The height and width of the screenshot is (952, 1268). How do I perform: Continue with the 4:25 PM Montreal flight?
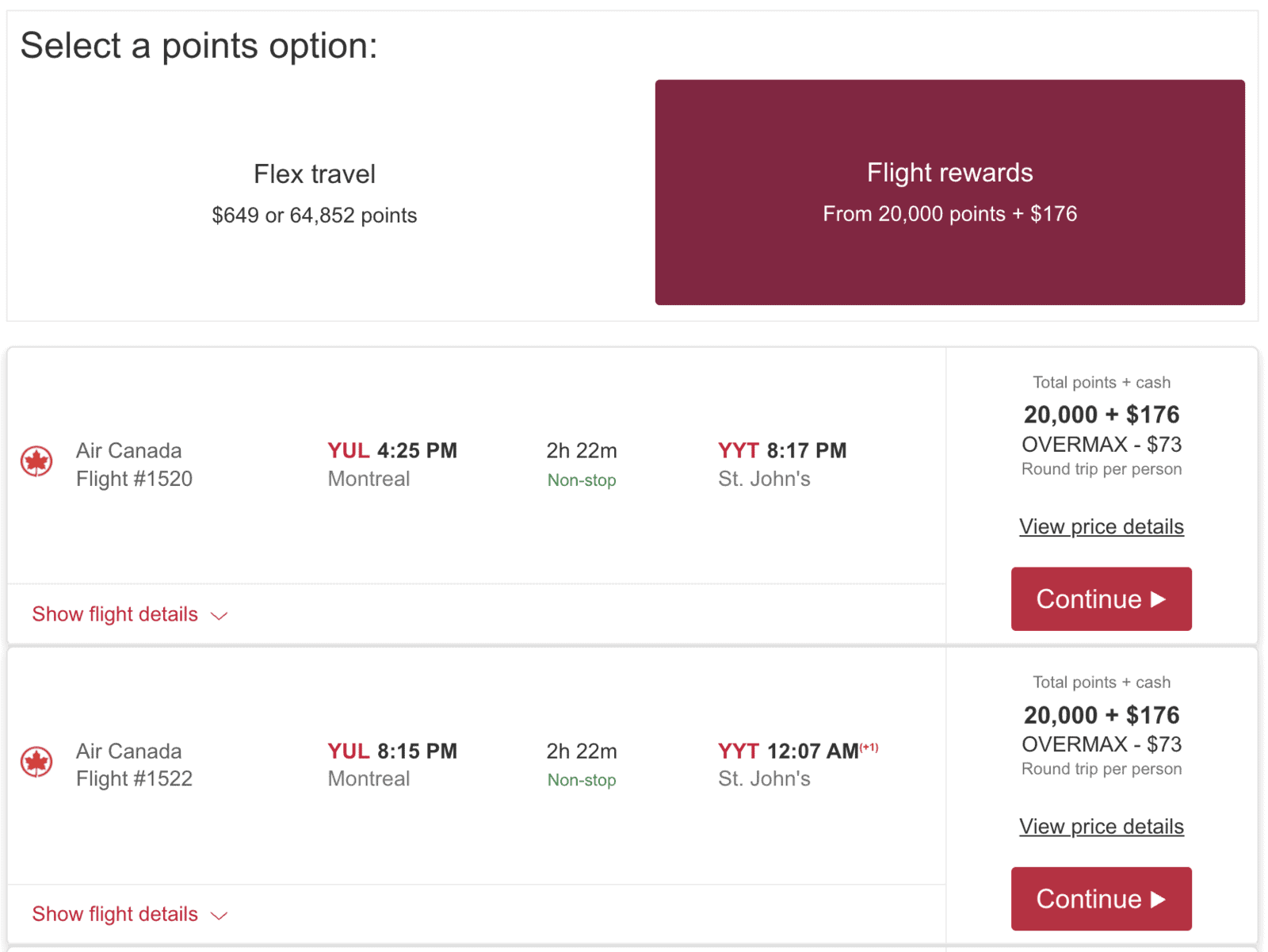click(x=1101, y=599)
